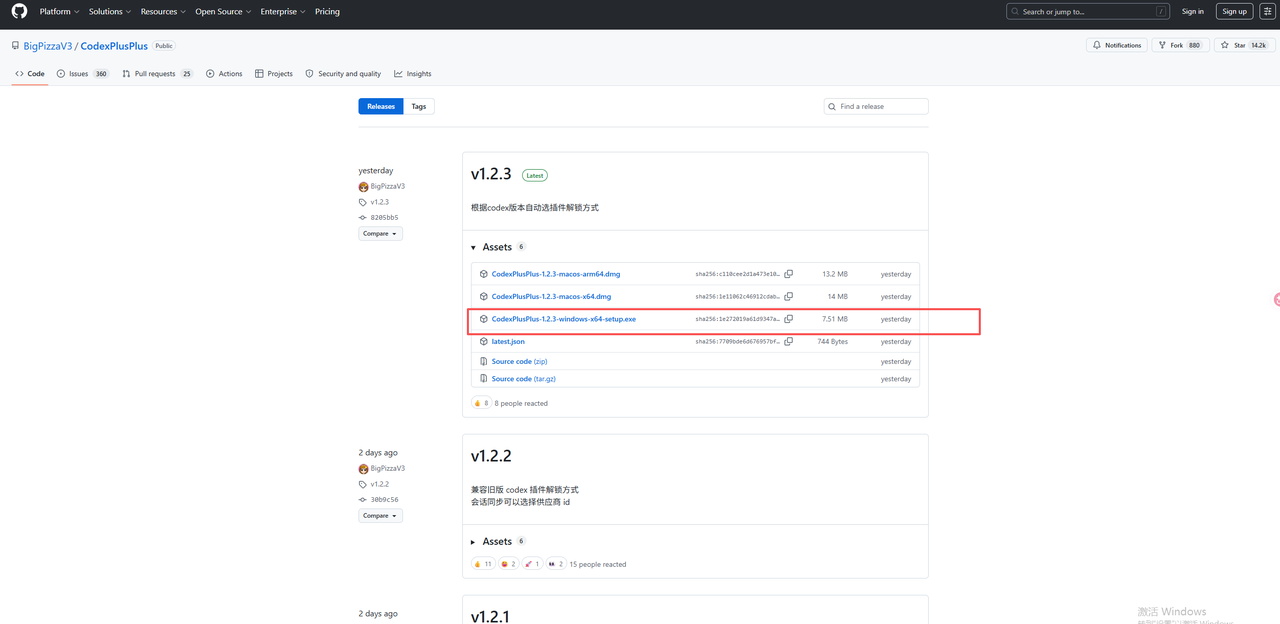Open BigPizzaV3 avatar beside v1.2.2 release
Screen dimensions: 1280x624
(364, 468)
